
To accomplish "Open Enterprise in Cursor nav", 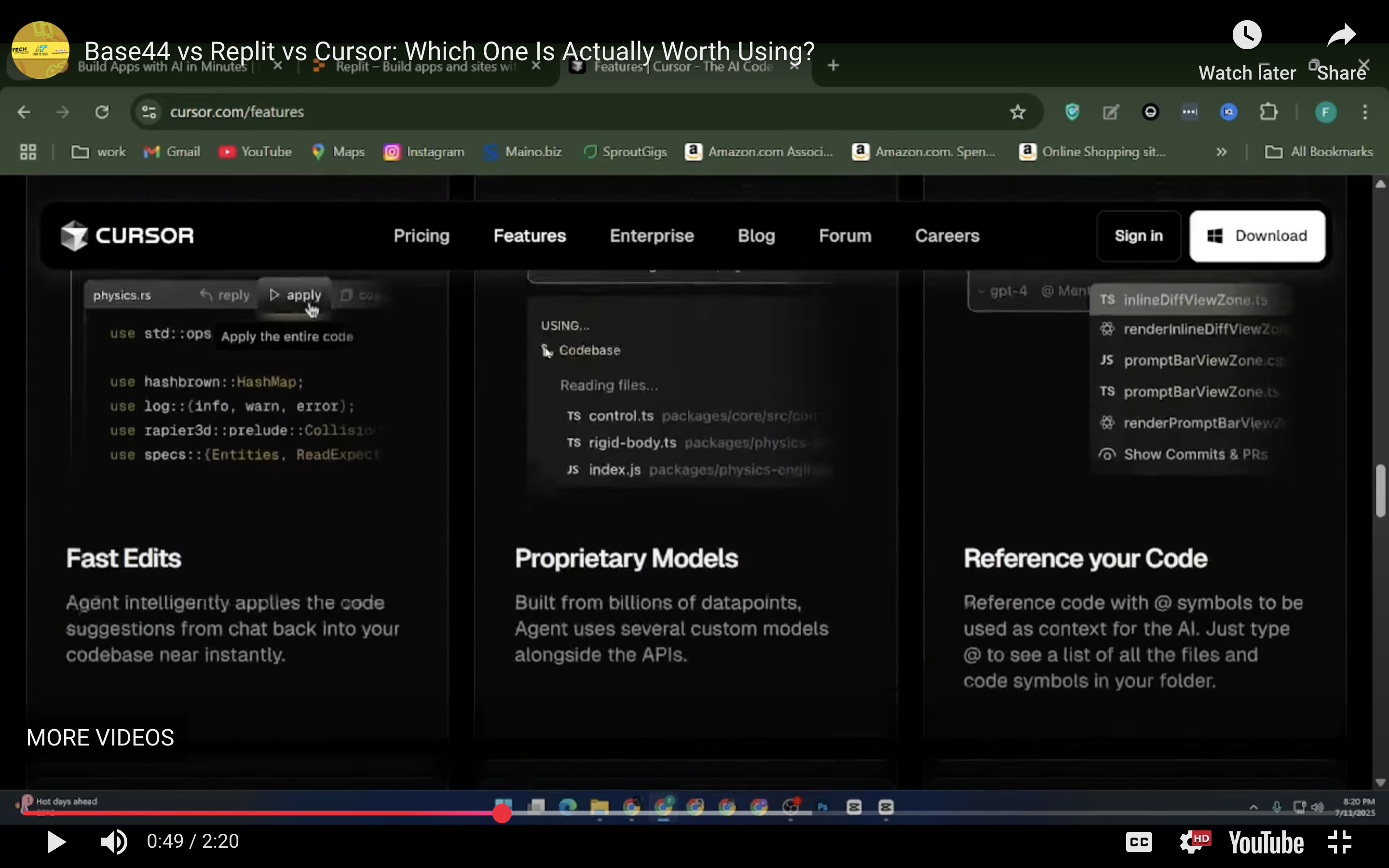I will tap(652, 236).
